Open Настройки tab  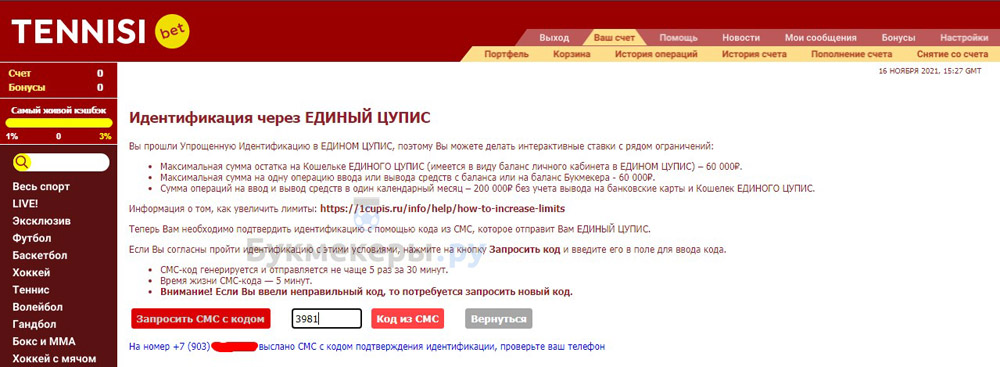tap(964, 38)
